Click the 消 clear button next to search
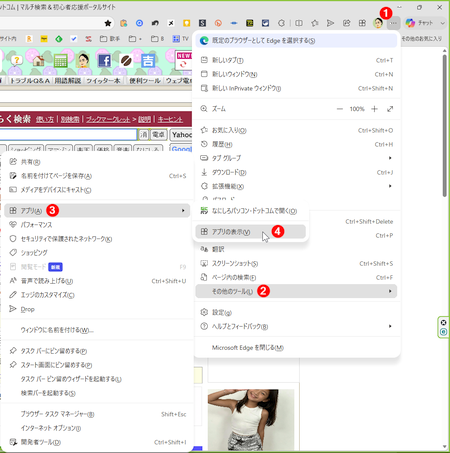450x453 pixels. [143, 135]
